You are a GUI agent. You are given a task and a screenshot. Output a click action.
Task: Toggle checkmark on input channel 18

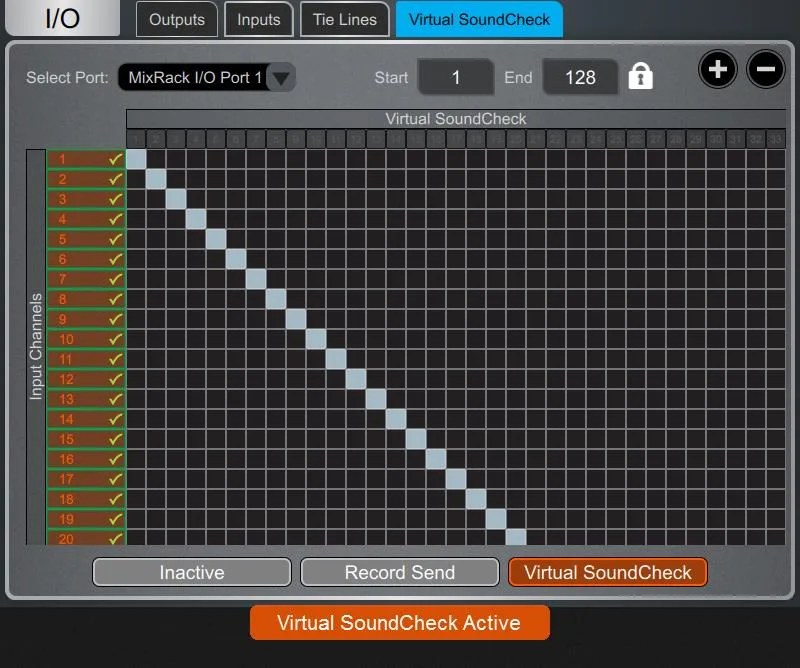click(x=116, y=499)
